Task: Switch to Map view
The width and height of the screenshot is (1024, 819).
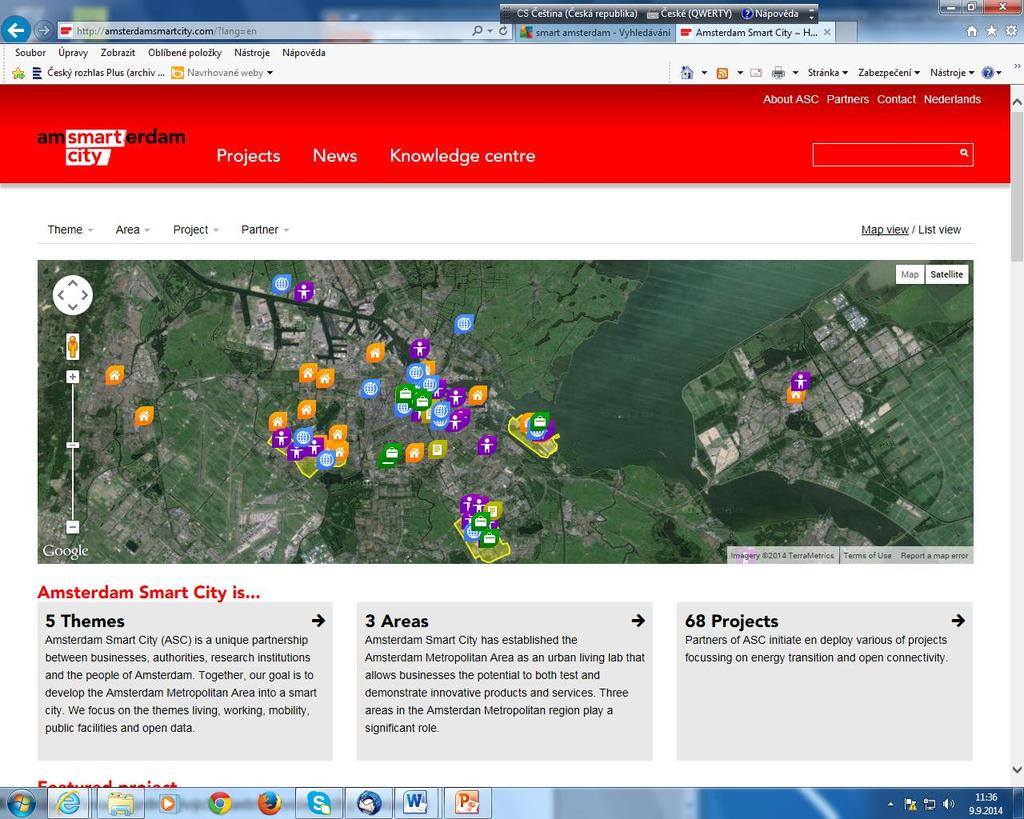Action: click(x=885, y=230)
